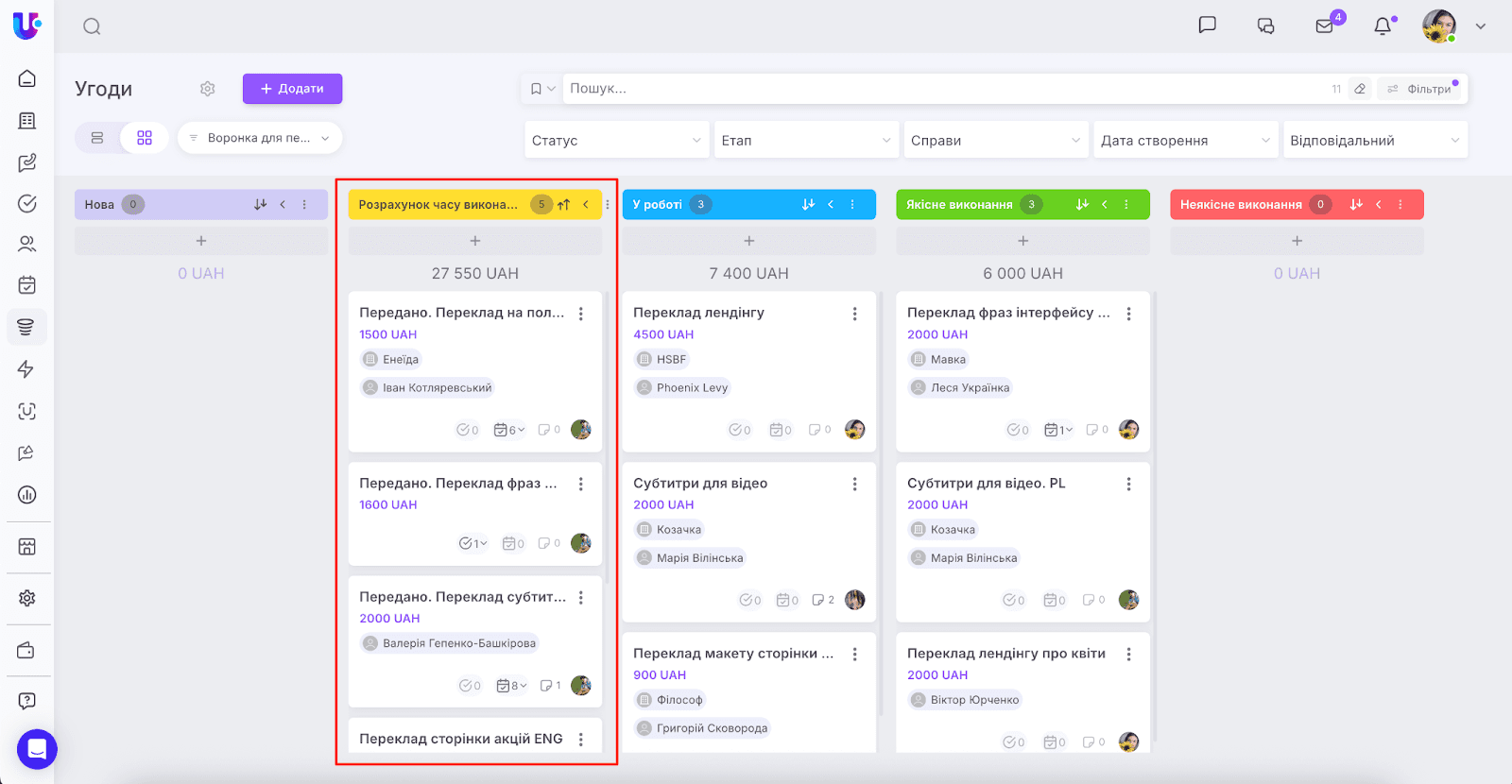Toggle sort order in У роботі column
The width and height of the screenshot is (1512, 784).
point(808,205)
